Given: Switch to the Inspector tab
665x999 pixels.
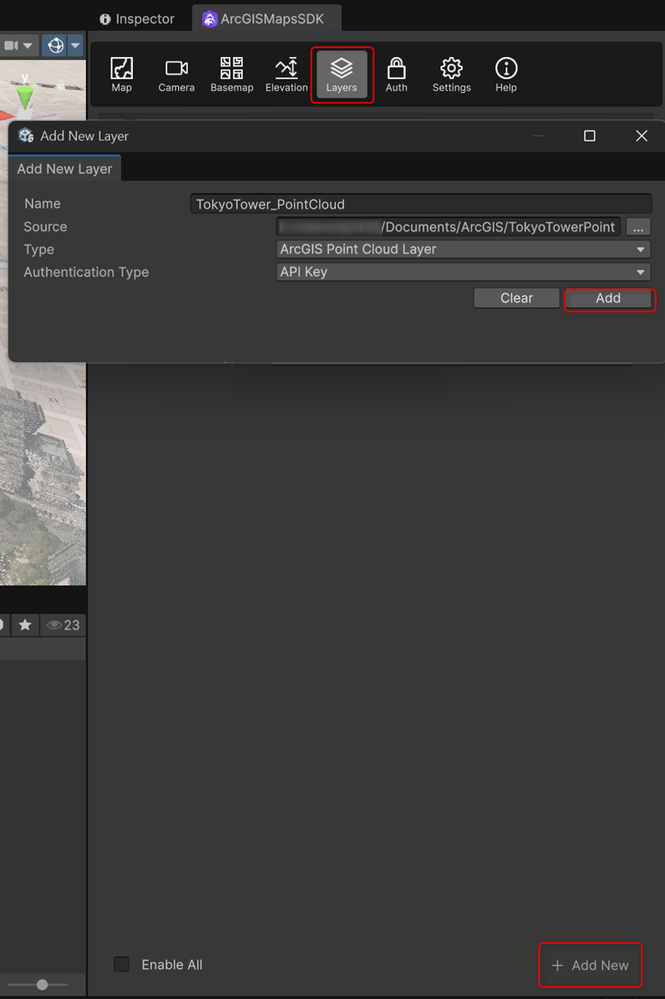Looking at the screenshot, I should (x=137, y=19).
